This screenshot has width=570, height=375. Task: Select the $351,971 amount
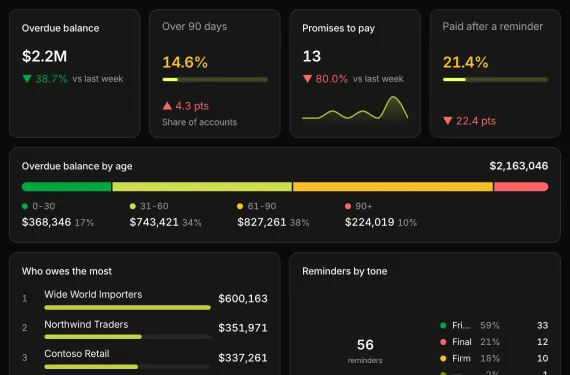[243, 328]
